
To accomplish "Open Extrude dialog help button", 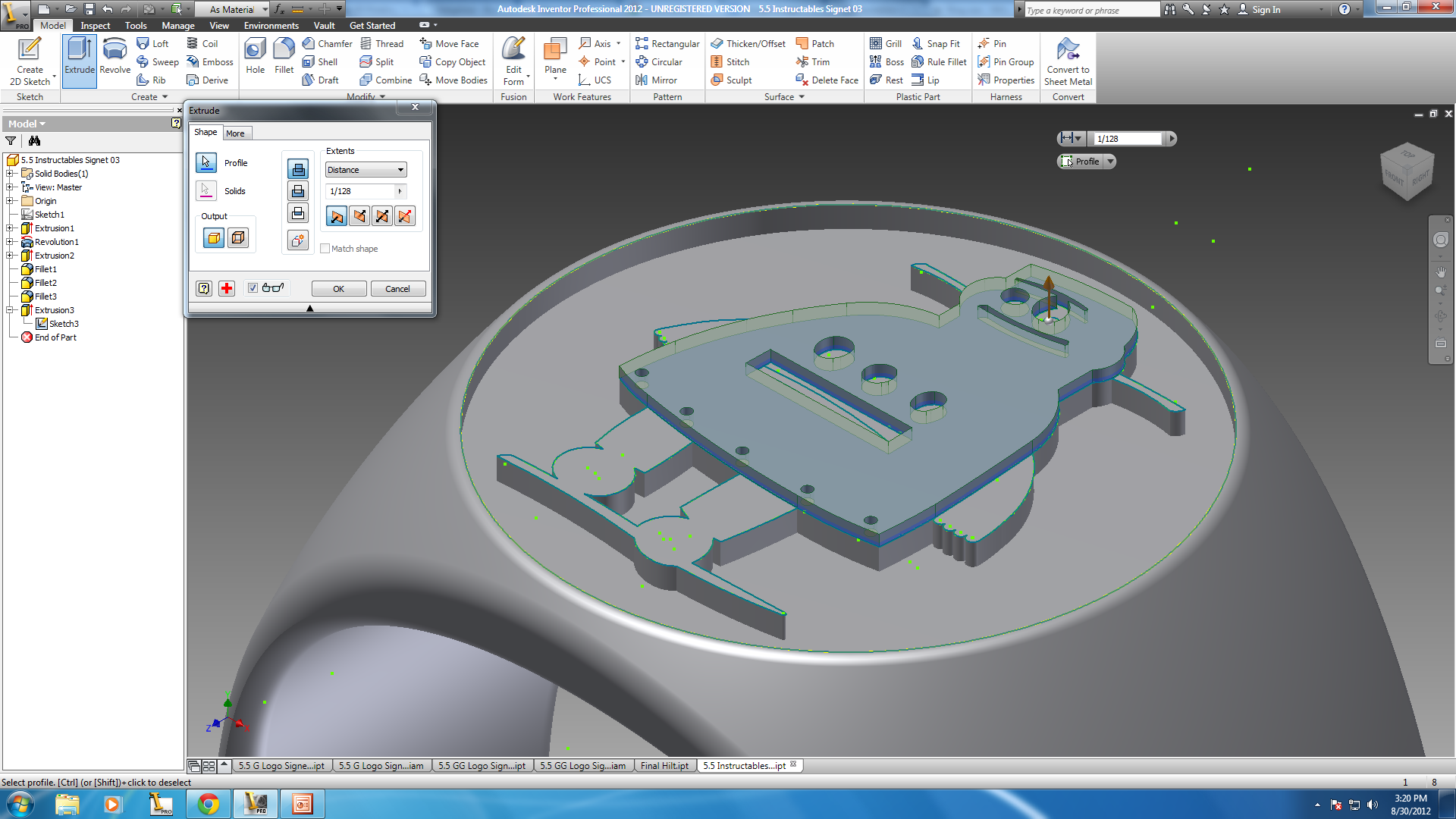I will [204, 288].
